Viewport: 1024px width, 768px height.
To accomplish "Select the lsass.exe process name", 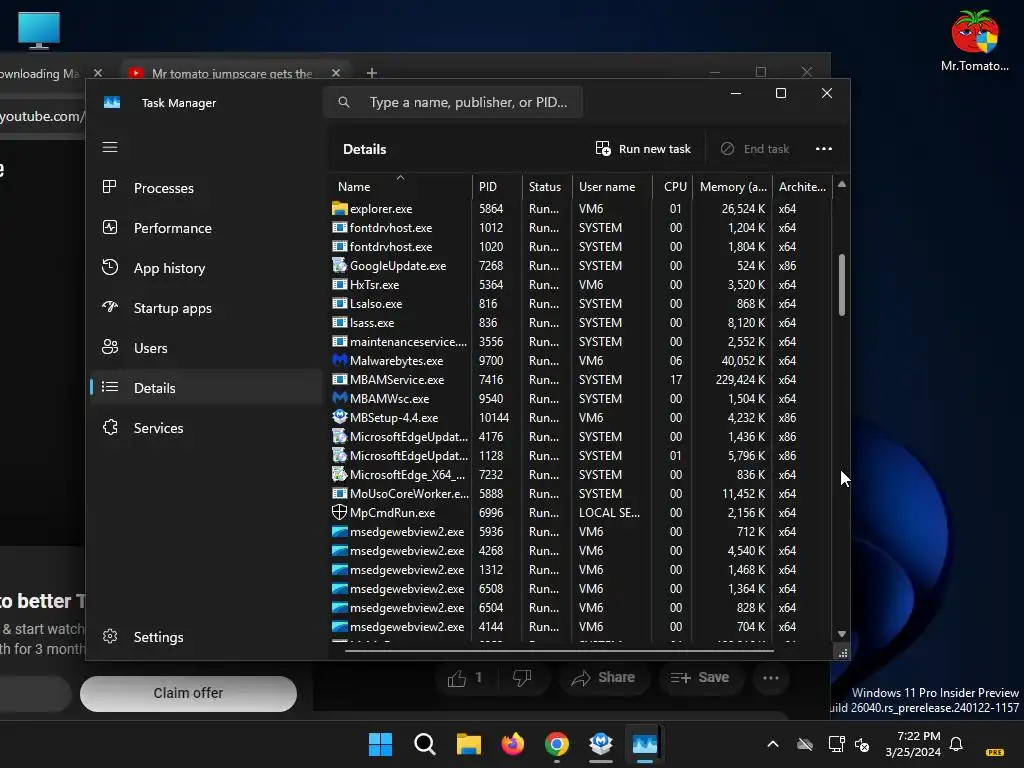I will coord(372,323).
